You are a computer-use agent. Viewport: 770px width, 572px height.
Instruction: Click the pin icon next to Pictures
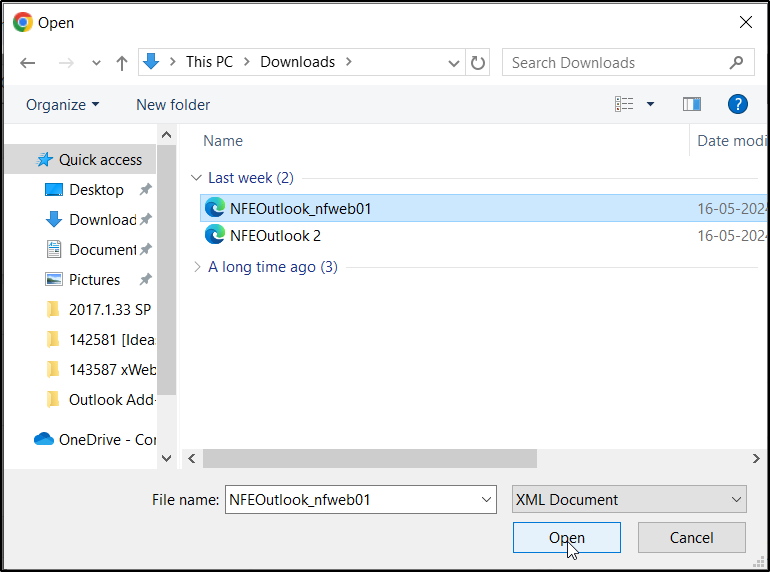(145, 279)
